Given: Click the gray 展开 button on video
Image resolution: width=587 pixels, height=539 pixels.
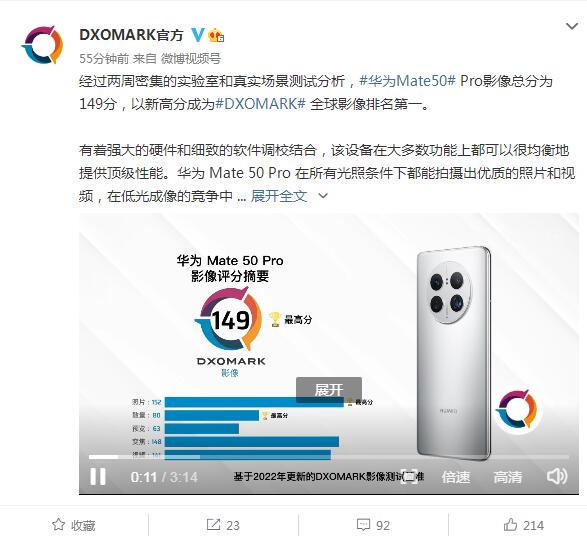Looking at the screenshot, I should [329, 390].
